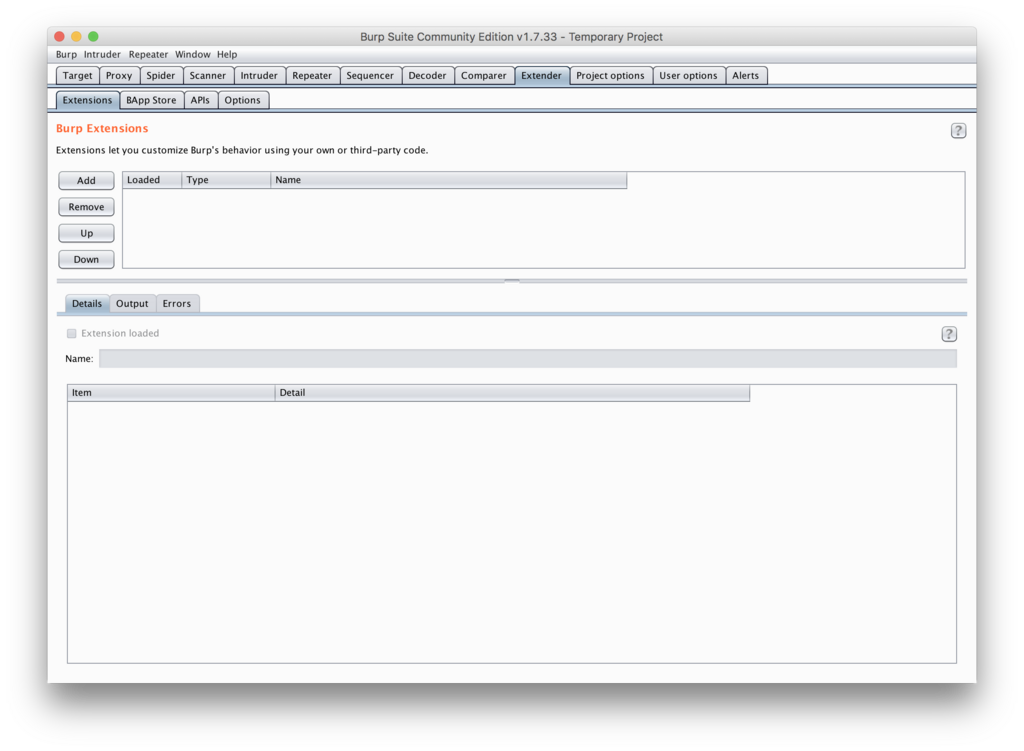Switch to the Project options tab
Screen dimensions: 1024x751
tap(610, 76)
